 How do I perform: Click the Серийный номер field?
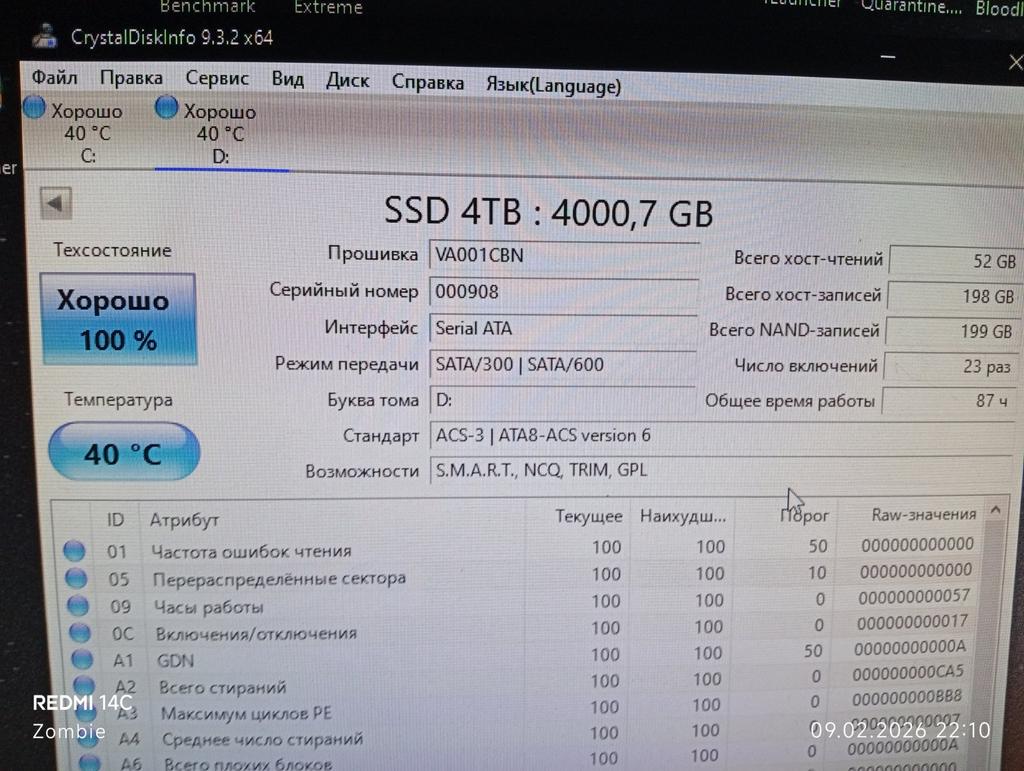pyautogui.click(x=563, y=292)
